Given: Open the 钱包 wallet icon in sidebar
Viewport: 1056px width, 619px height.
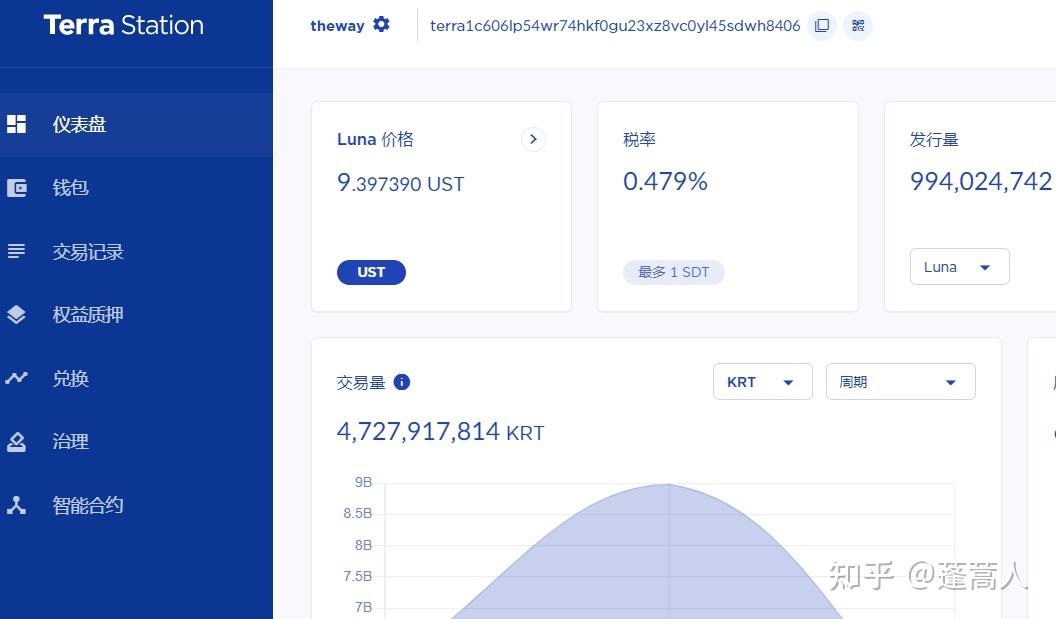Looking at the screenshot, I should click(16, 187).
